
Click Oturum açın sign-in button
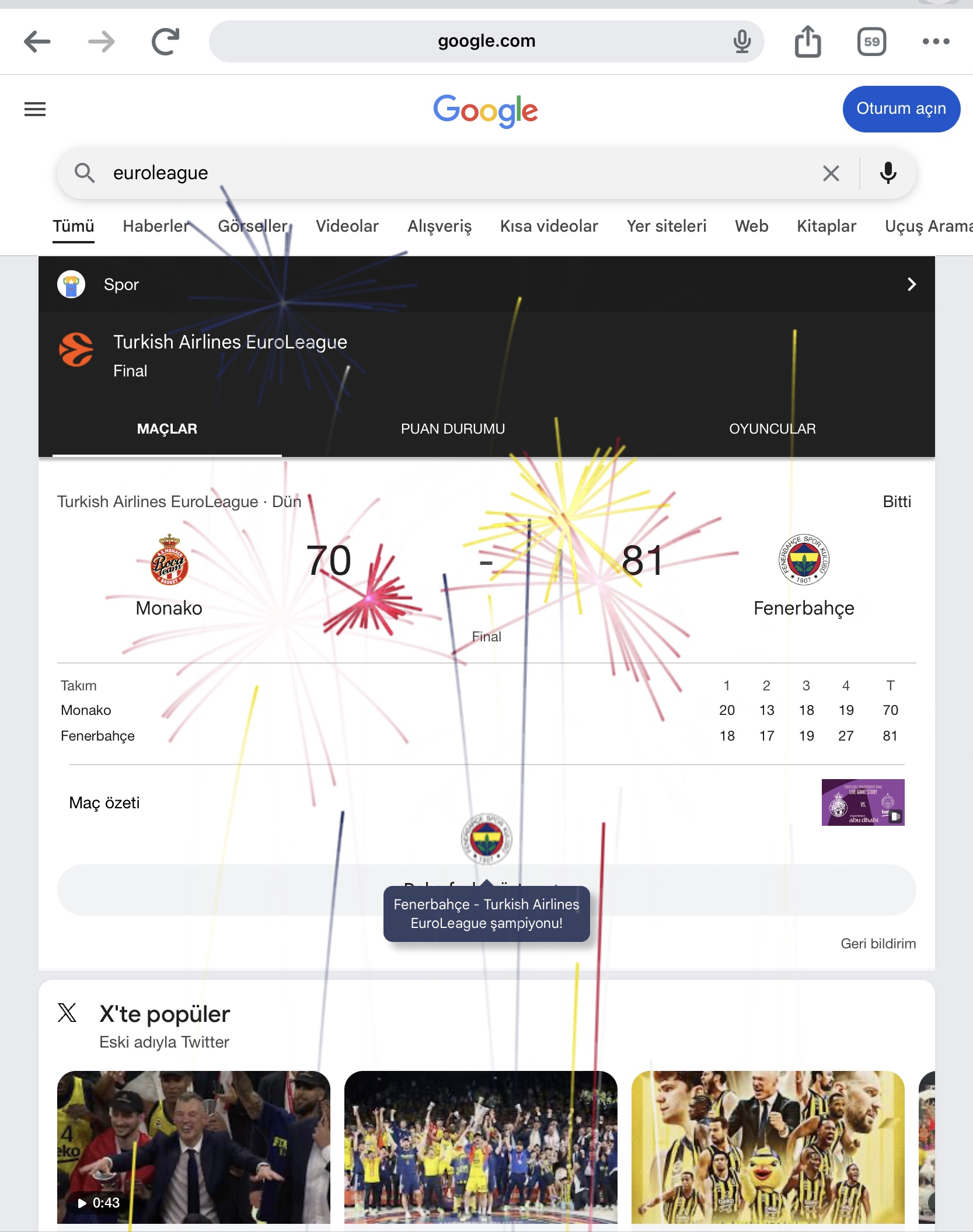tap(901, 109)
